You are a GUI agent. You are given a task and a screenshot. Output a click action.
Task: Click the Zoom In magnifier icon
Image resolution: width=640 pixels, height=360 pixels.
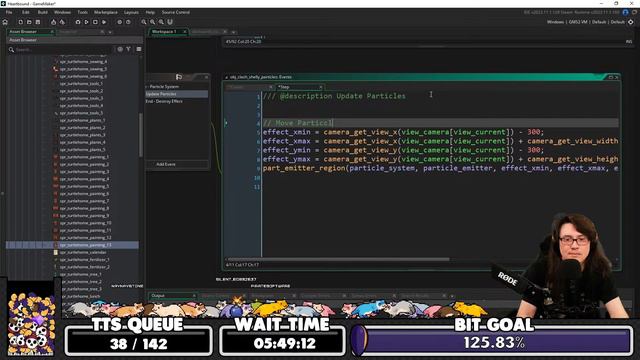coord(161,22)
